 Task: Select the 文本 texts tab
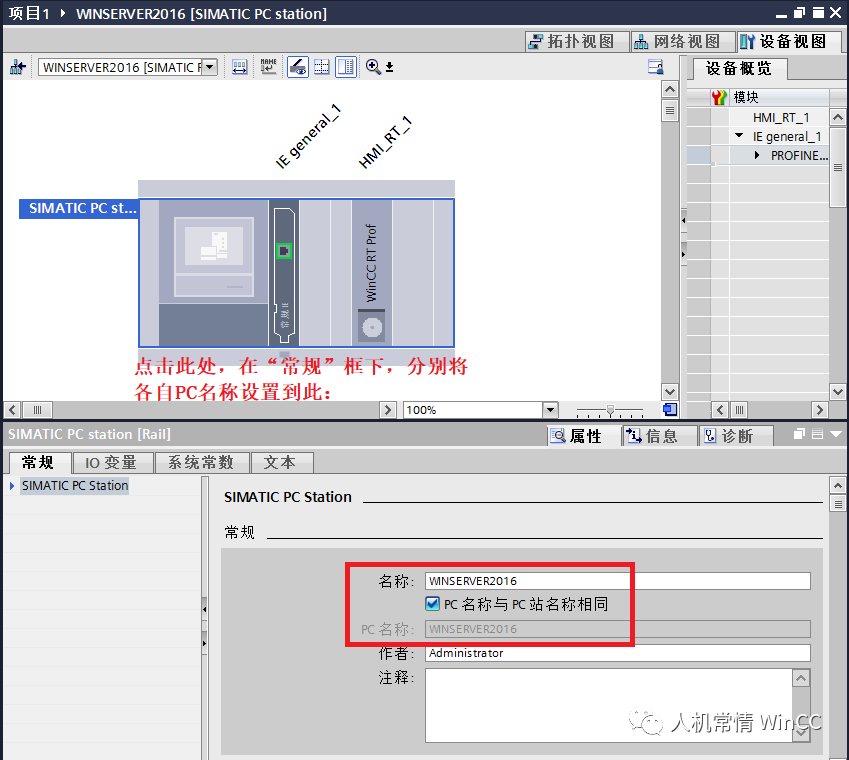pyautogui.click(x=280, y=462)
